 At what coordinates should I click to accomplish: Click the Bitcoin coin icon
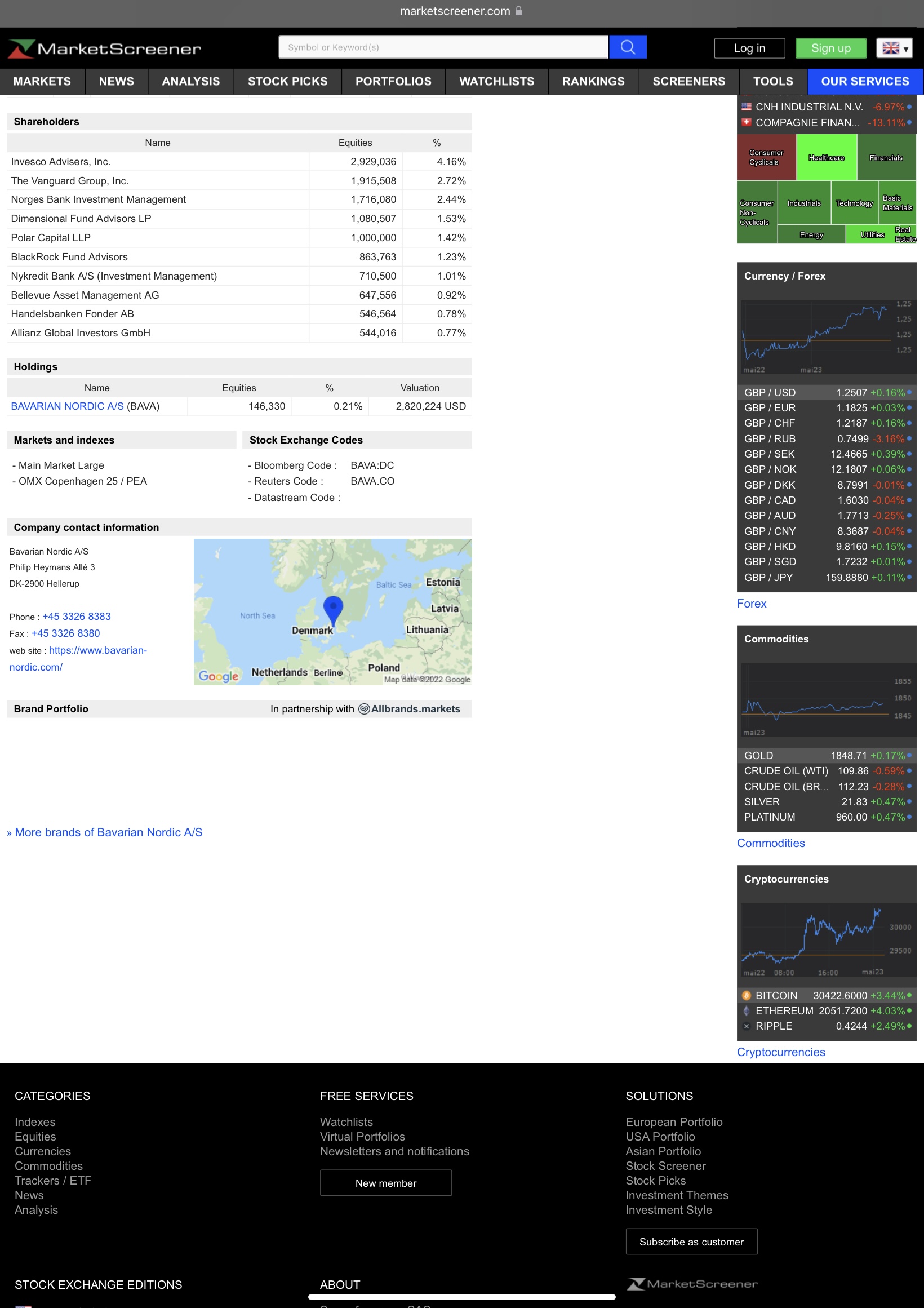747,995
